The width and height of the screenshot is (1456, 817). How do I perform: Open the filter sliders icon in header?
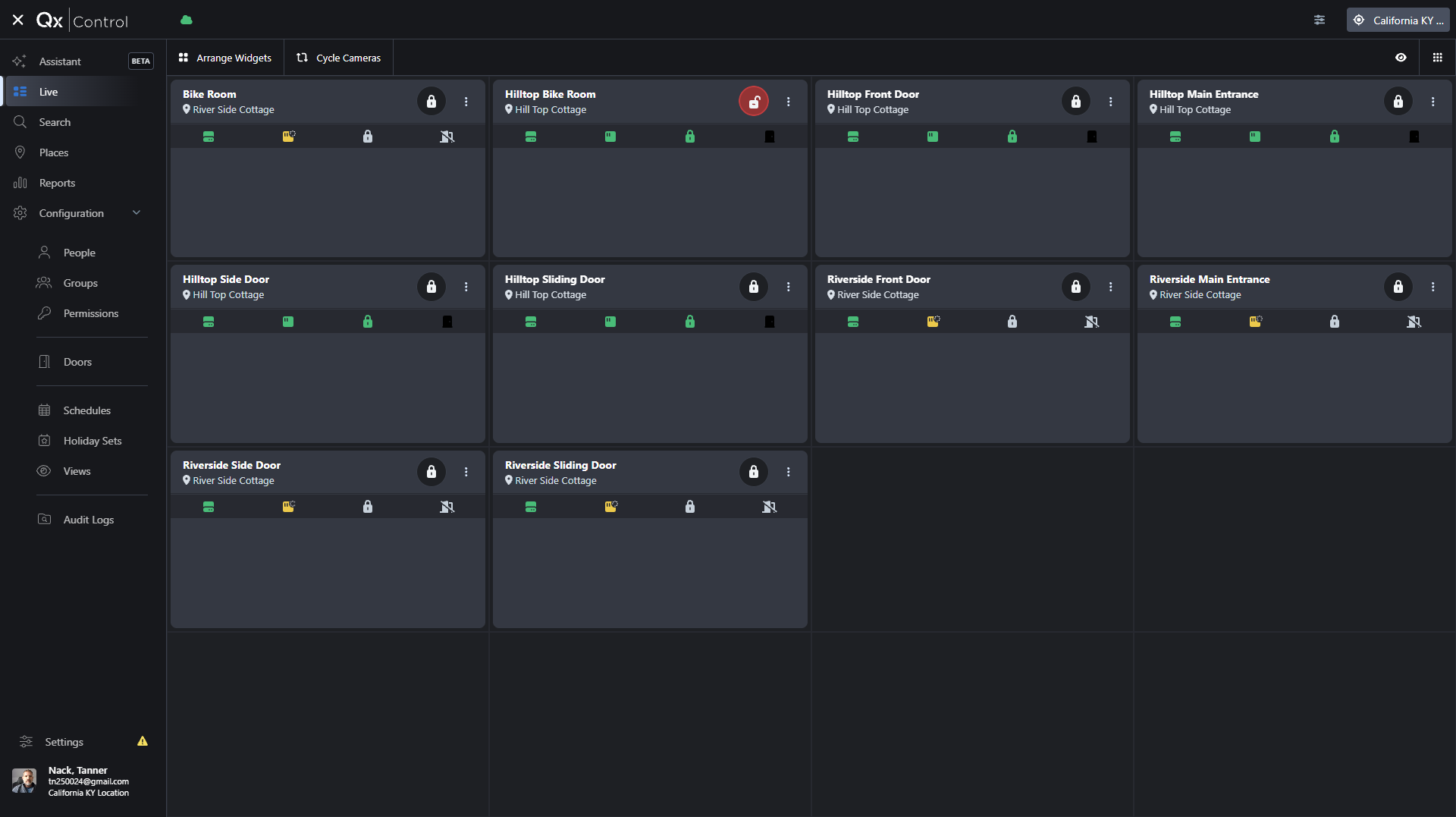click(1319, 20)
